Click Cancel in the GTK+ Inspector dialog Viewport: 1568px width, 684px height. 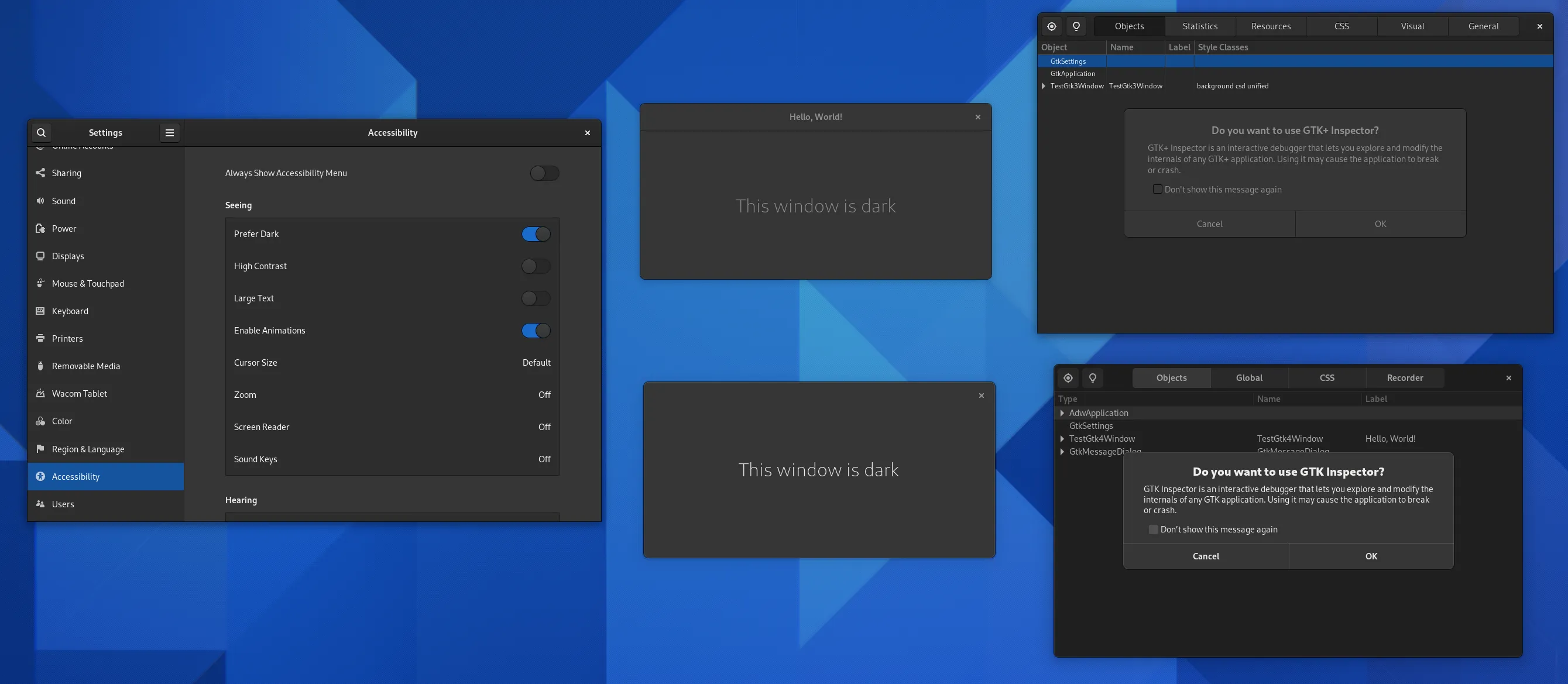[x=1209, y=224]
